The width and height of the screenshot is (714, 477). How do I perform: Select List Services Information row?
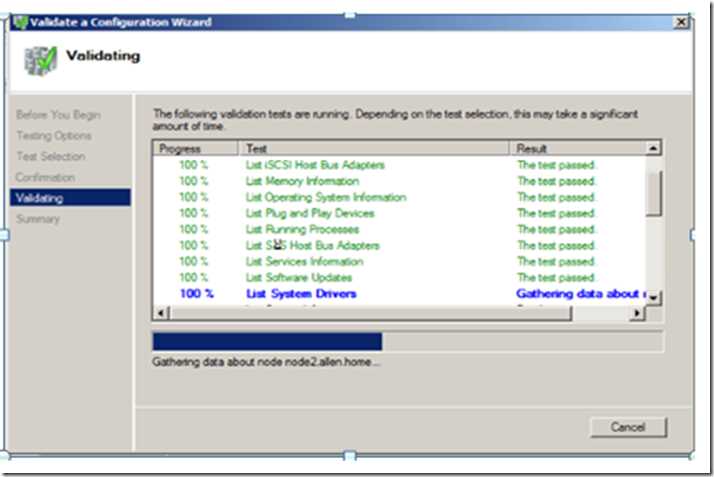click(399, 261)
